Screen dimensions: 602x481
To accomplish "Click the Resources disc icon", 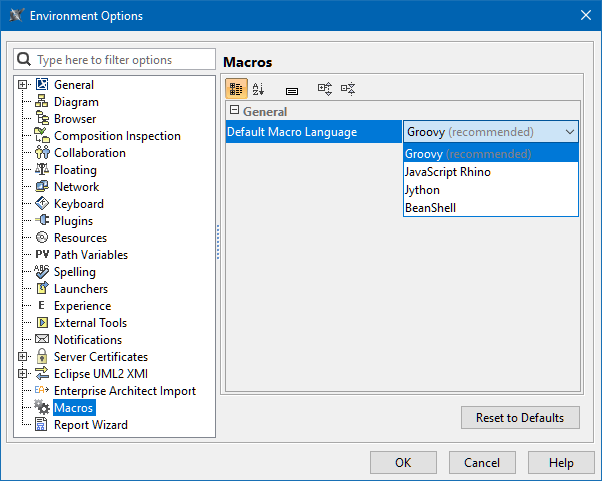I will pos(42,237).
